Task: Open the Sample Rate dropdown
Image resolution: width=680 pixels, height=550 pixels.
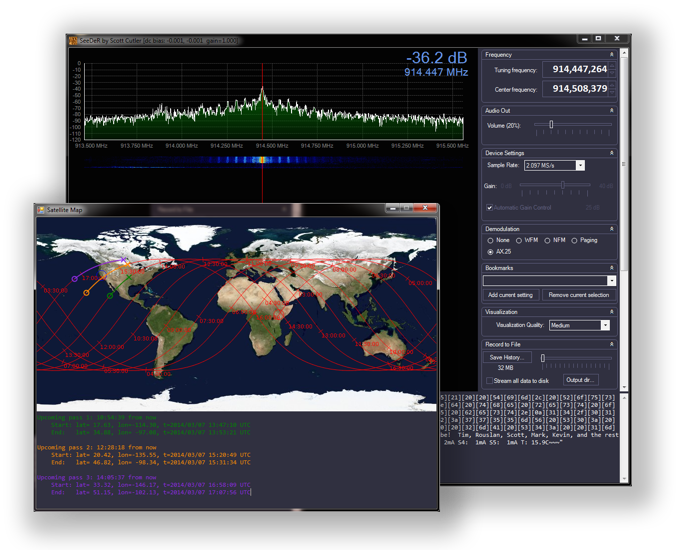Action: 580,165
